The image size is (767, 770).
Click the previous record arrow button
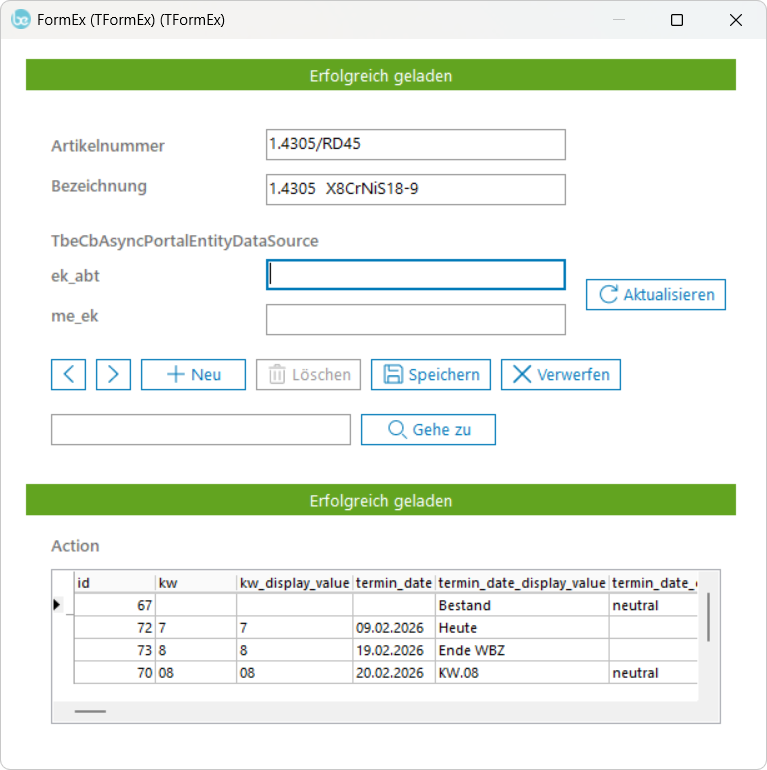pyautogui.click(x=68, y=374)
